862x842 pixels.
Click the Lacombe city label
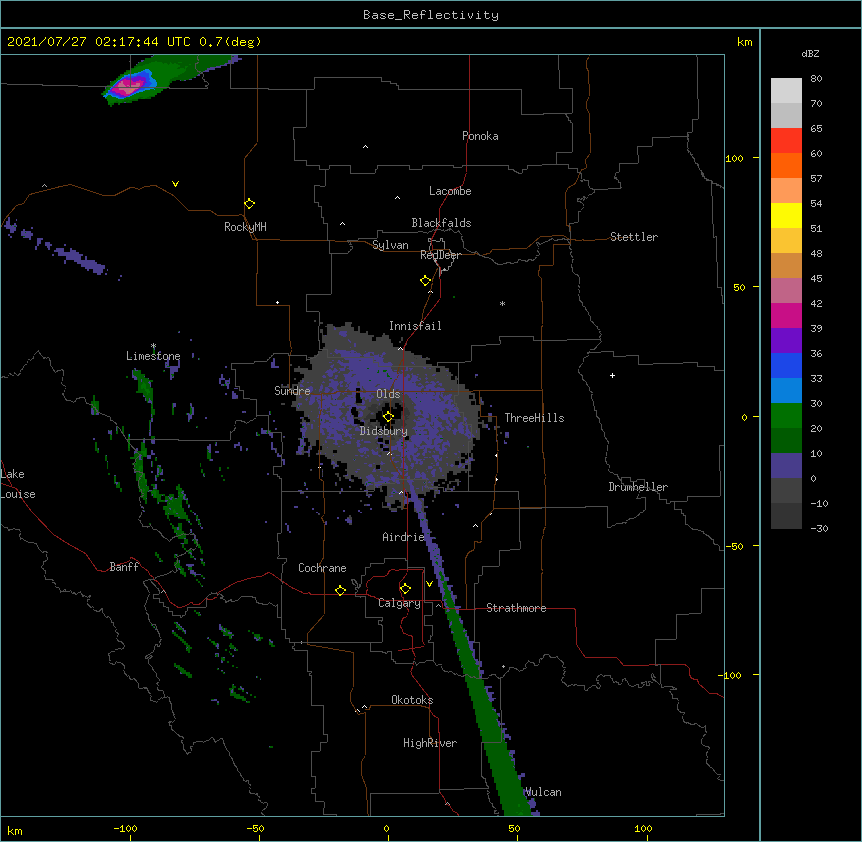click(450, 191)
